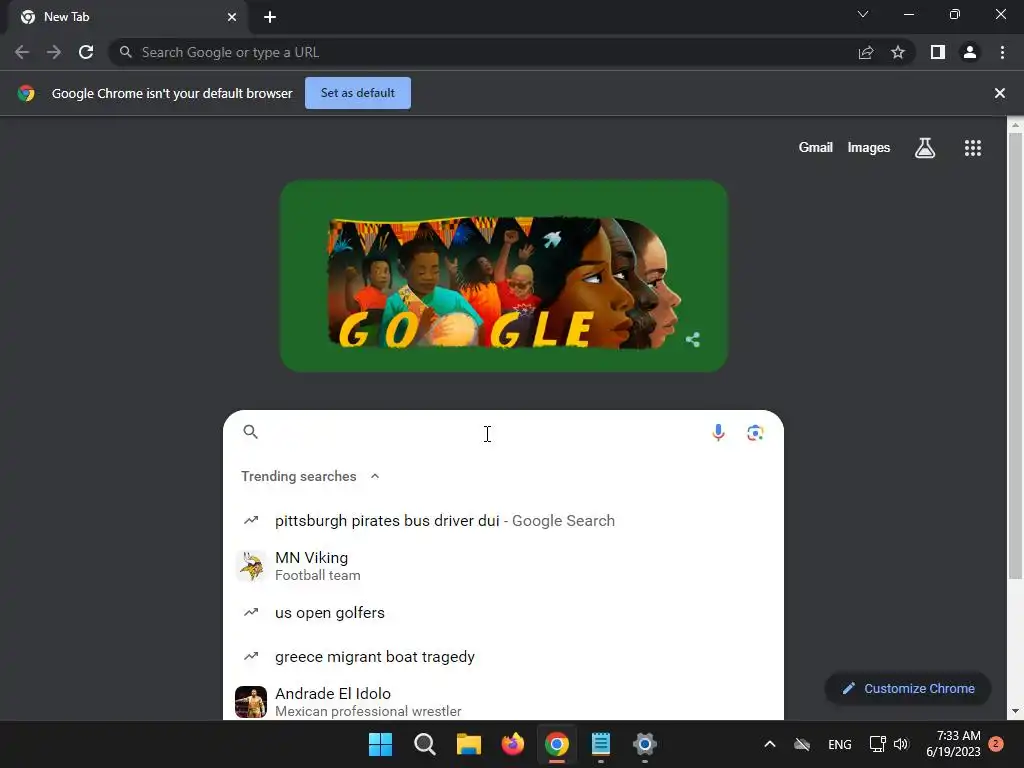Open the Chrome side panel
Screen dimensions: 1024x768
coord(938,52)
